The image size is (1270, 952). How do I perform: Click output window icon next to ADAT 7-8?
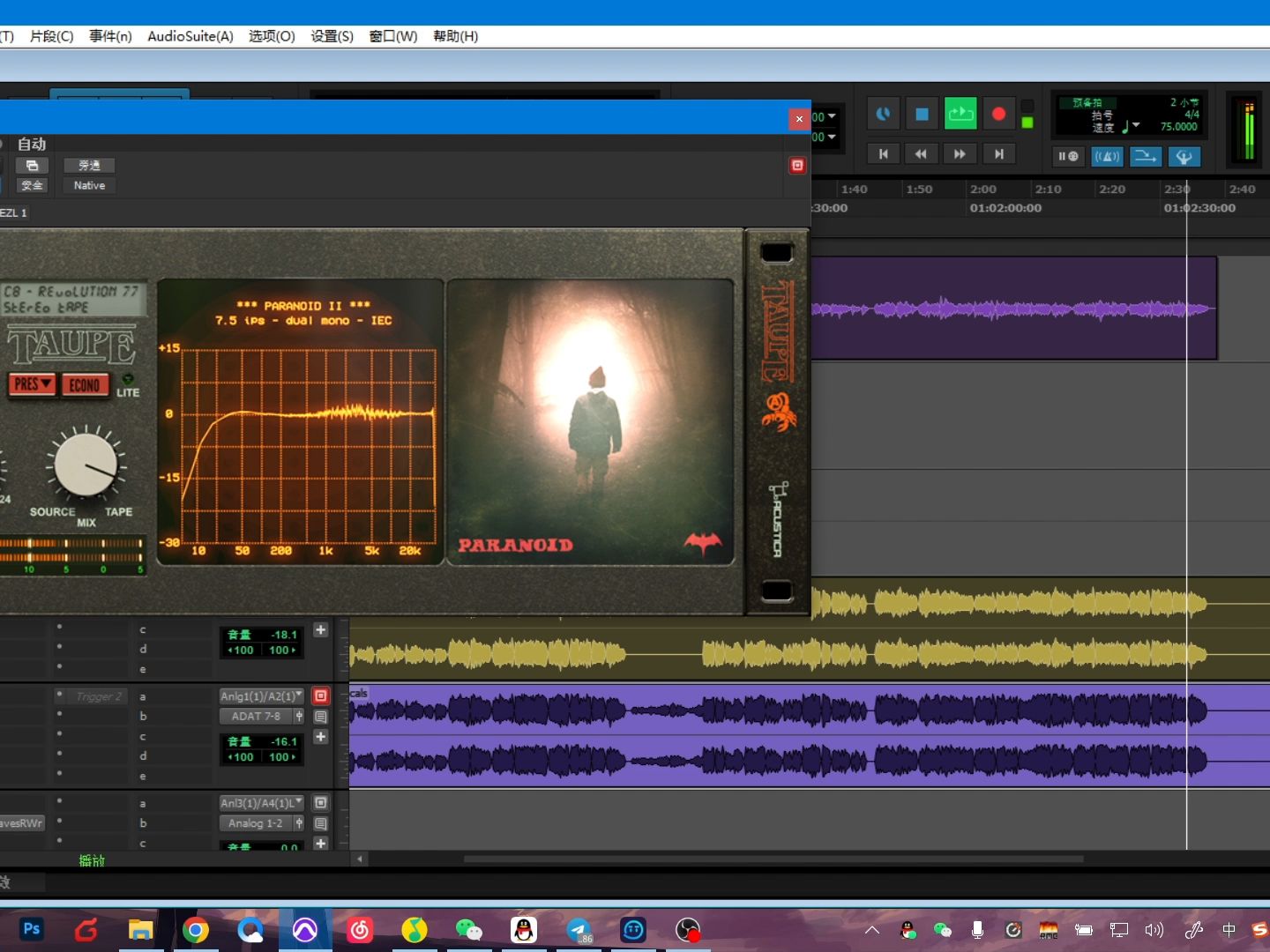pos(299,717)
